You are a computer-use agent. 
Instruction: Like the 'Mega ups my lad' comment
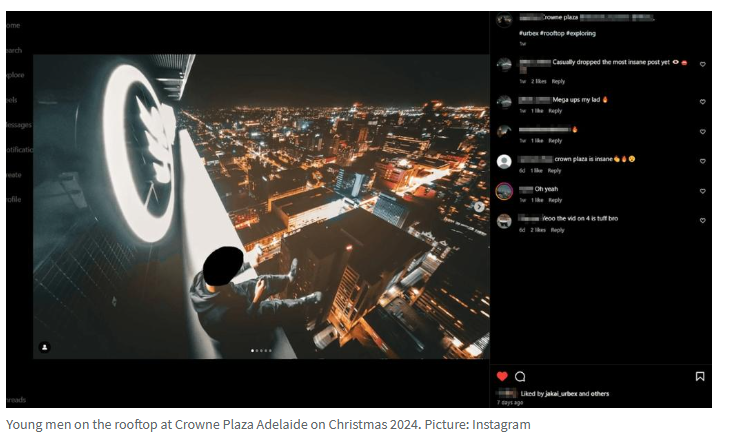click(x=702, y=102)
